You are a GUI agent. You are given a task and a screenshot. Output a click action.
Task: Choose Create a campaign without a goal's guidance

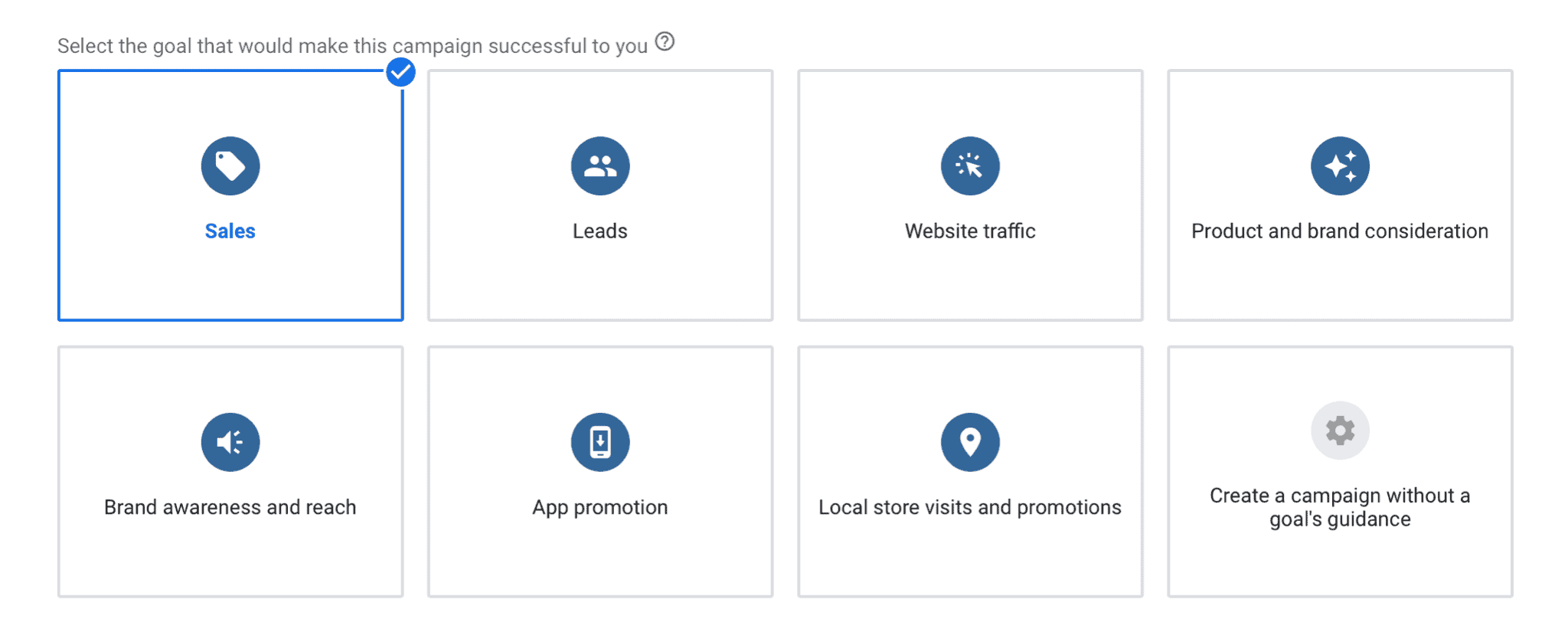(x=1340, y=507)
